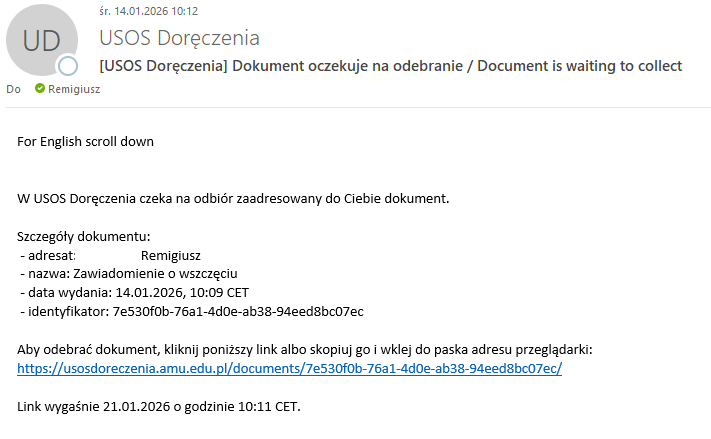Screen dimensions: 711x439
Task: Click the sender name USOS Doręczenia
Action: (x=179, y=38)
